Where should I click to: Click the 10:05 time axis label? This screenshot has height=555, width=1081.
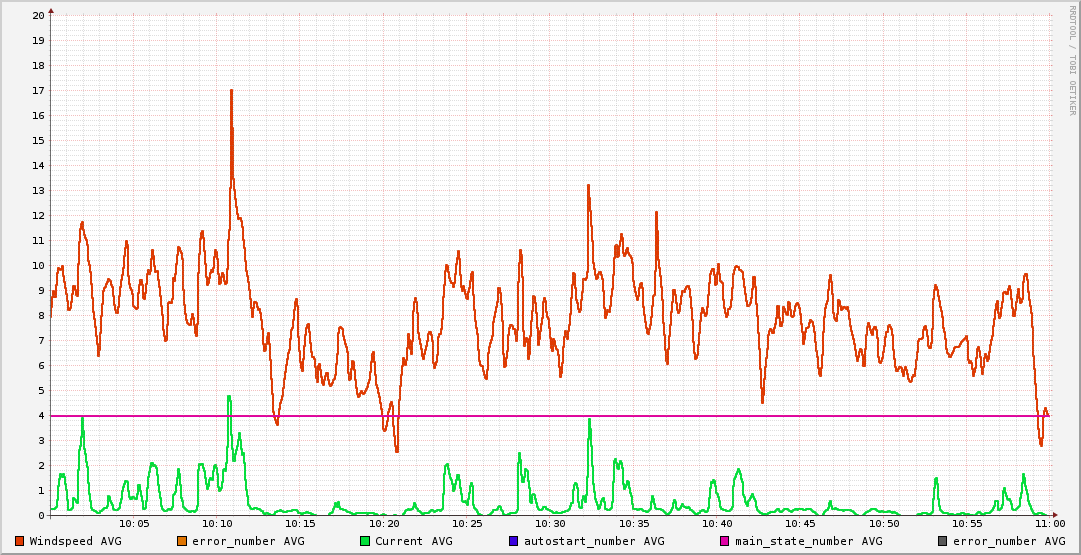(x=134, y=523)
